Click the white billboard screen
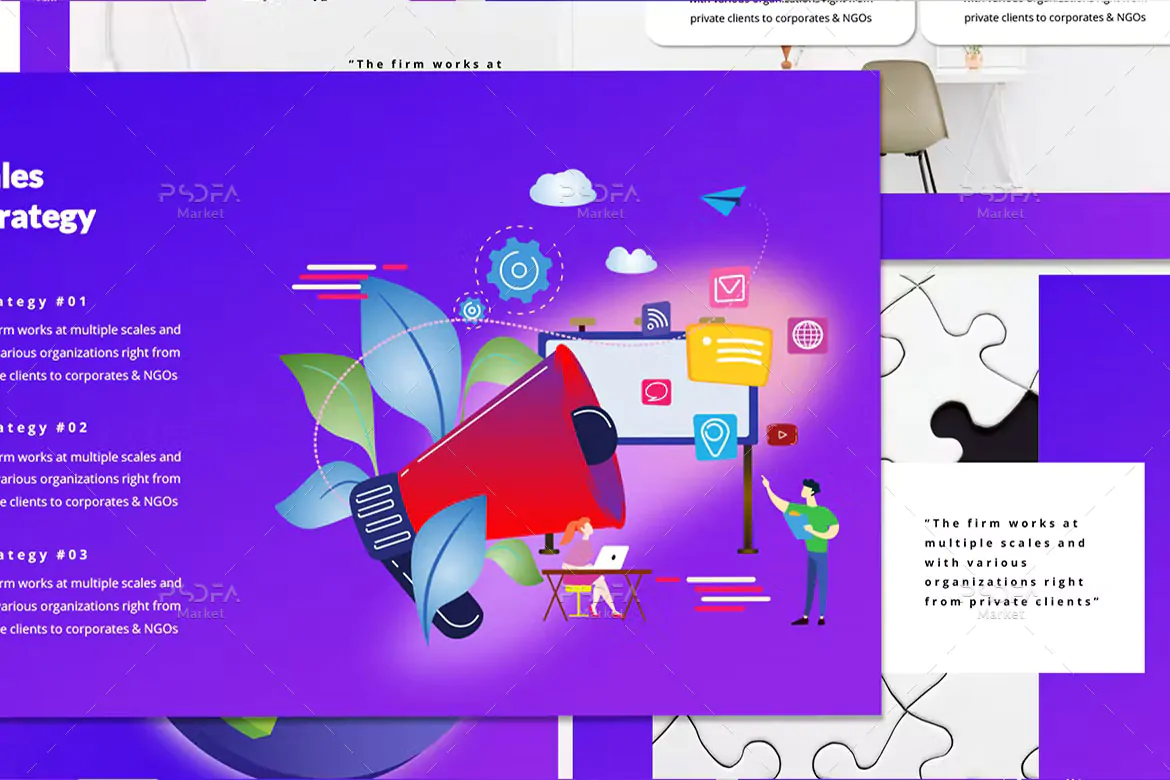Viewport: 1170px width, 780px height. click(648, 390)
